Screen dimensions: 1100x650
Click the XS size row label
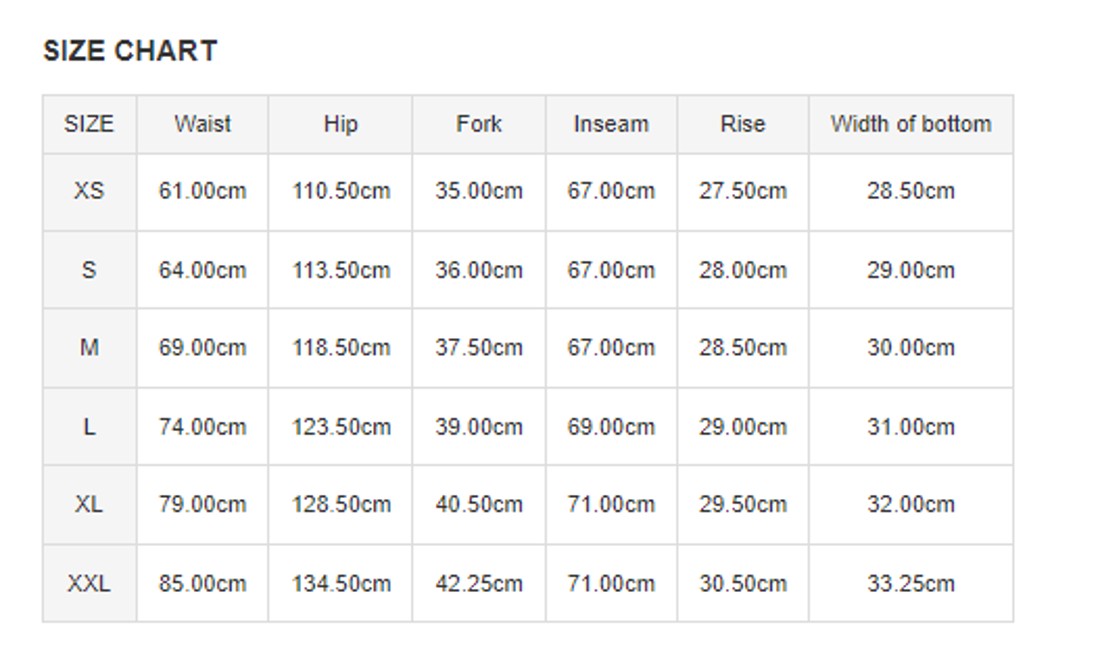point(89,190)
